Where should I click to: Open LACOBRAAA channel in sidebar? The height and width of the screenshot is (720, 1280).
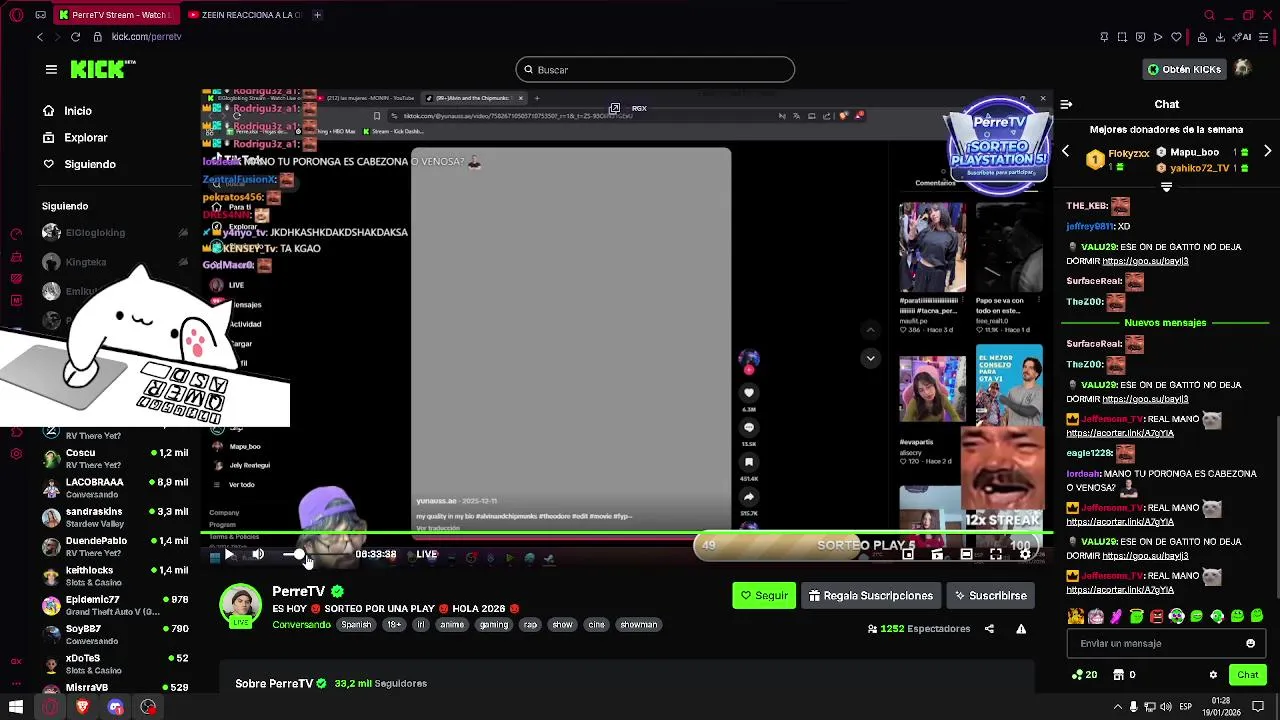115,488
